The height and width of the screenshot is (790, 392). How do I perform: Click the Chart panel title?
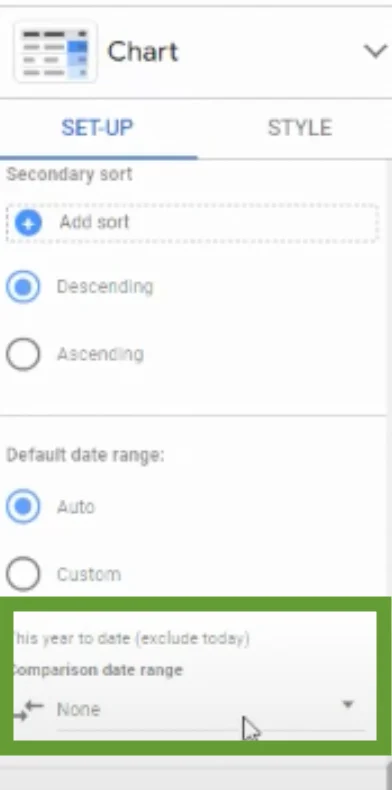[143, 51]
